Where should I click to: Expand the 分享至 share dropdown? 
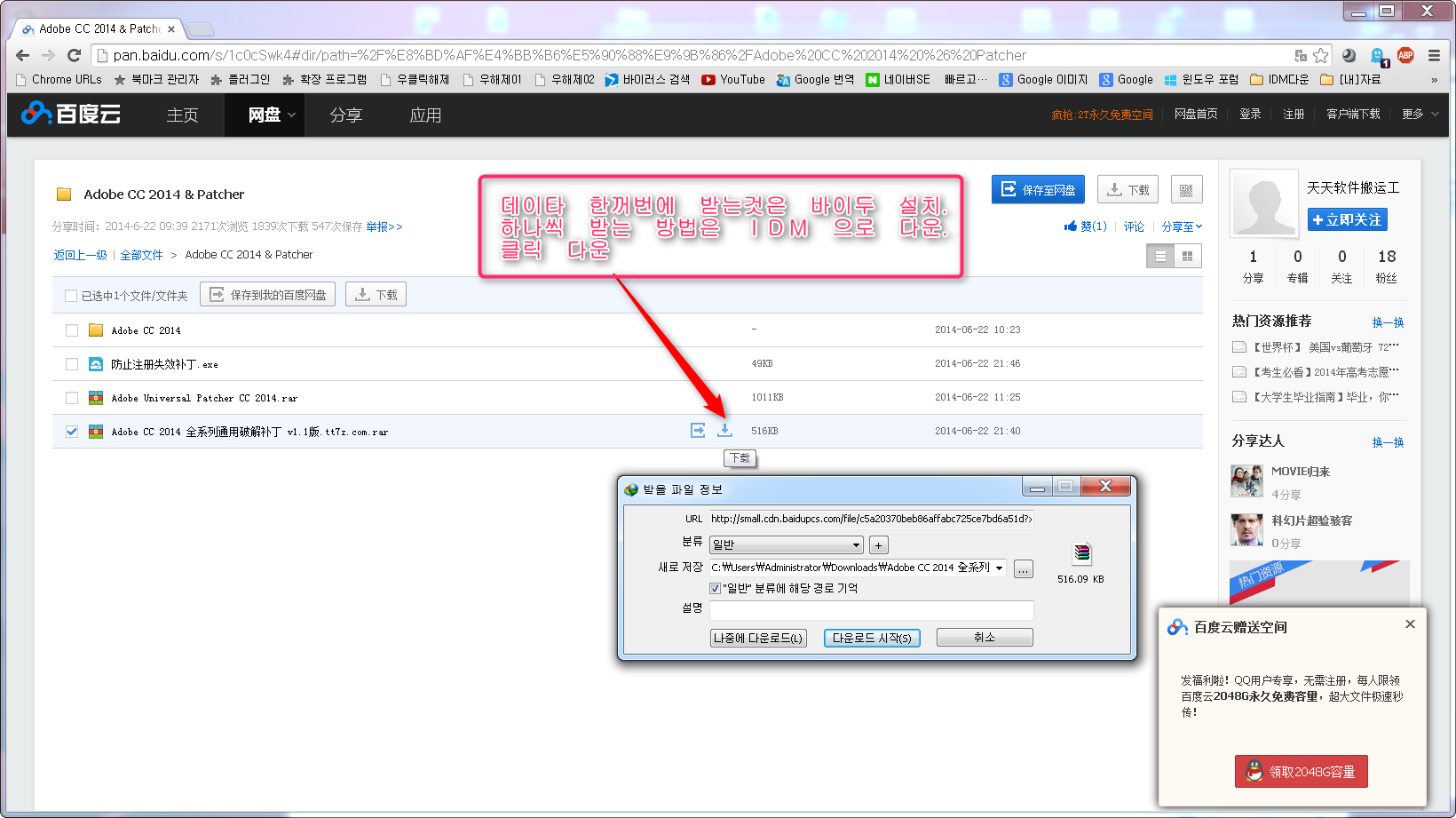tap(1182, 226)
